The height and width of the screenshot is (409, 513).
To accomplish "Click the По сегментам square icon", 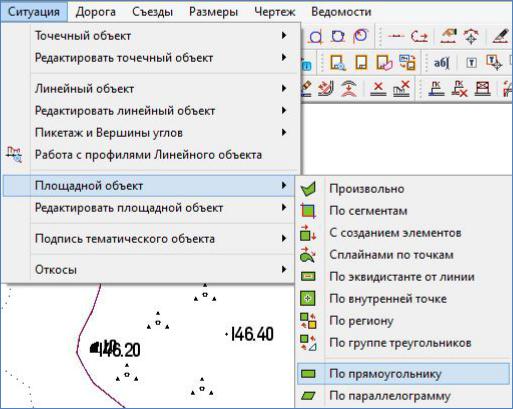I will click(308, 211).
